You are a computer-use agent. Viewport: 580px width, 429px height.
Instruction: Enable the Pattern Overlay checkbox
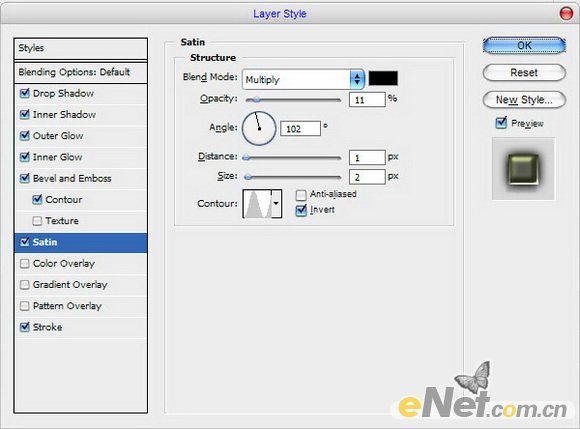24,306
